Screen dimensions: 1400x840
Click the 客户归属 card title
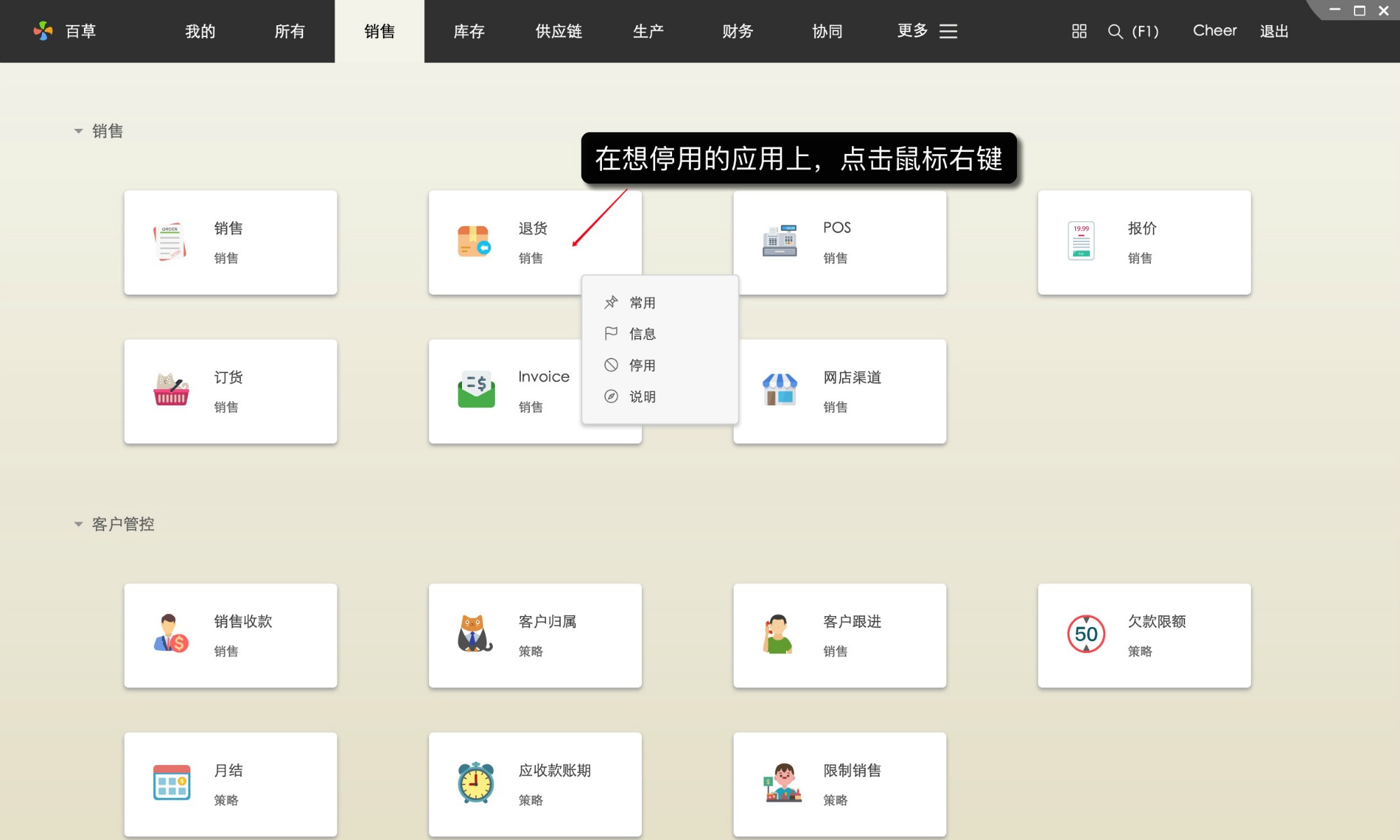tap(547, 622)
